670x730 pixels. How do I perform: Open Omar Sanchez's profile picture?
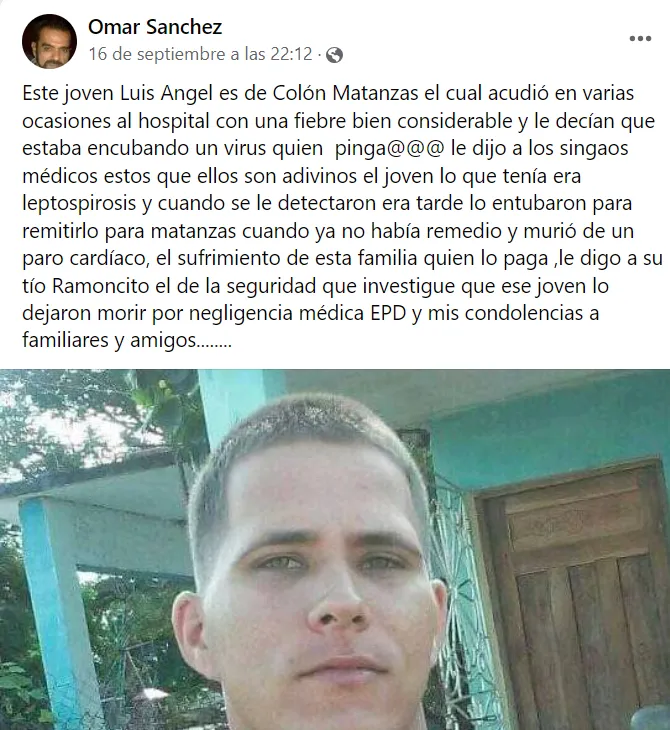pos(49,41)
